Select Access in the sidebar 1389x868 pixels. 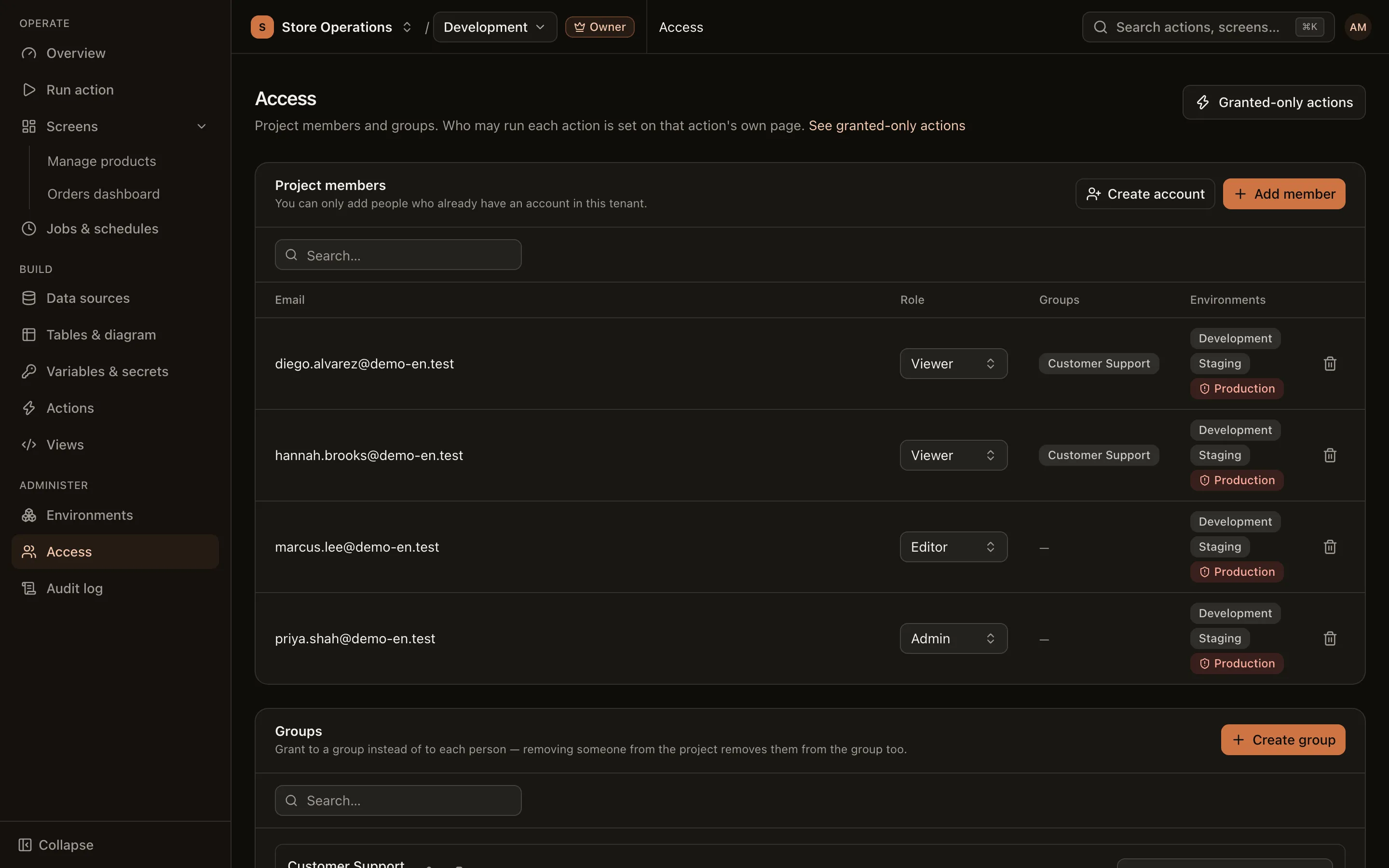pos(115,552)
